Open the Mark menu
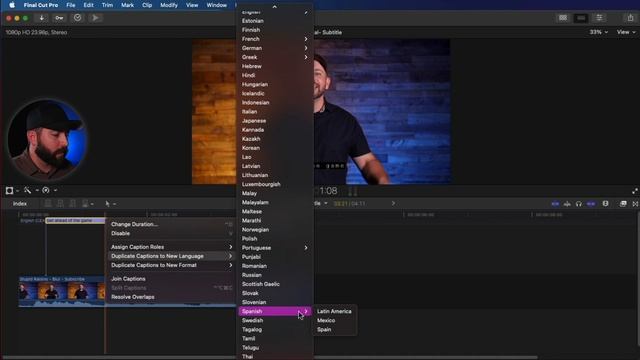Screen dimensions: 640x360 point(127,5)
